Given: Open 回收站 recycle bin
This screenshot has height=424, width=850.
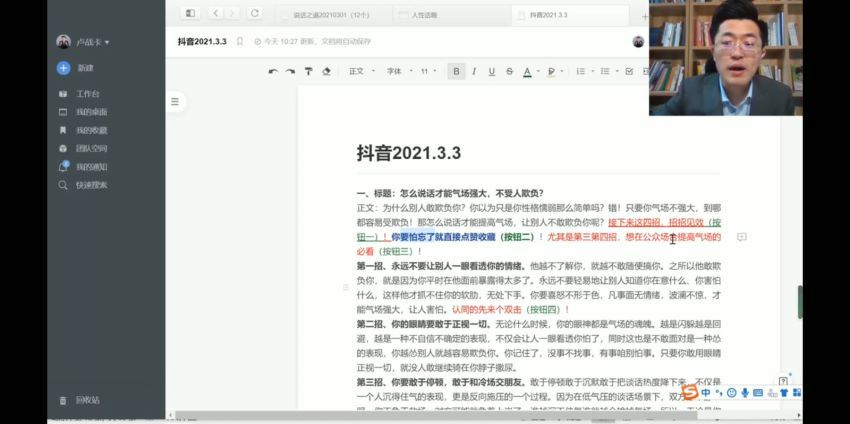Looking at the screenshot, I should [80, 400].
